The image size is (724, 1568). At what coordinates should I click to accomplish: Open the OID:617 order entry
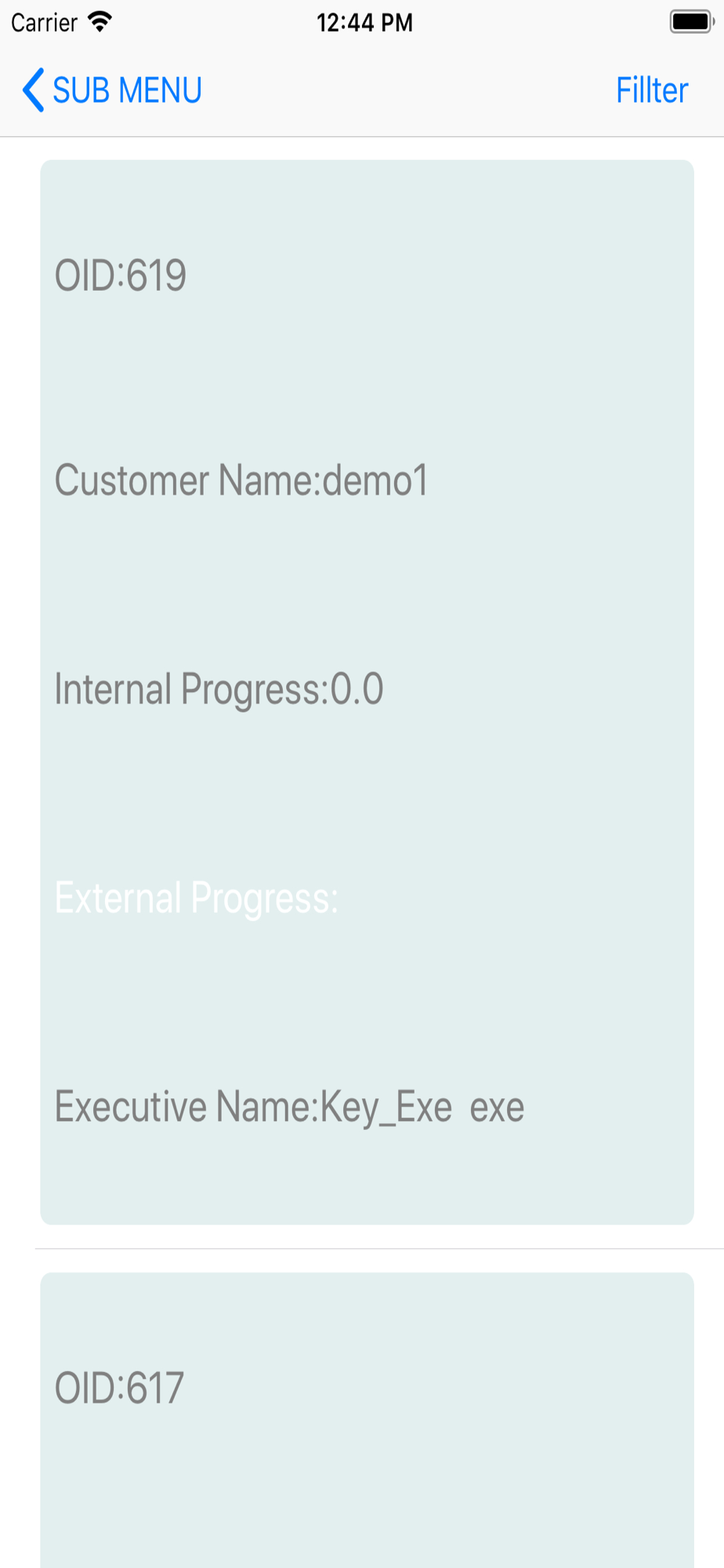(119, 1388)
